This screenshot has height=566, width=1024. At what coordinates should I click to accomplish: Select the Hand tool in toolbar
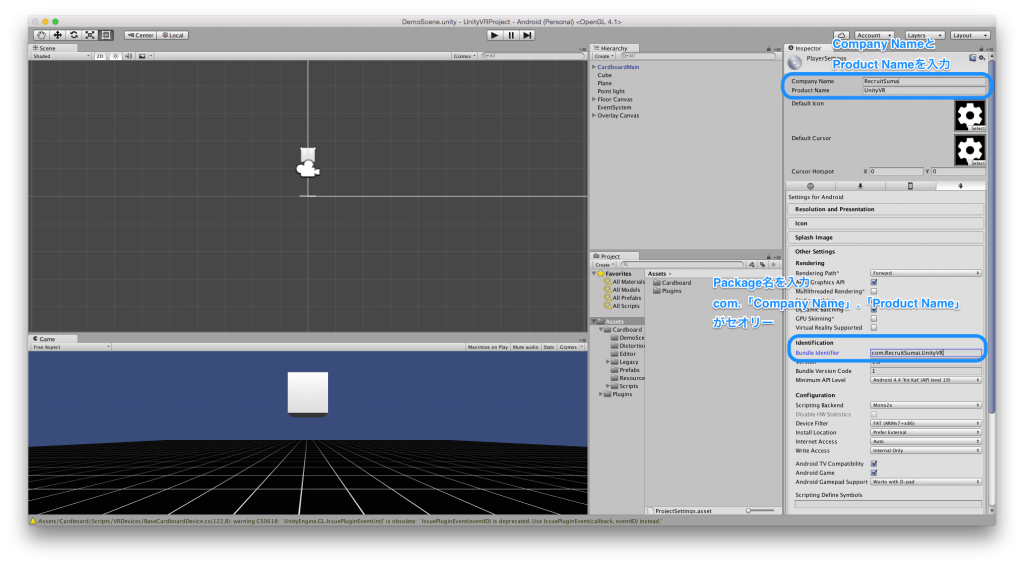(41, 35)
